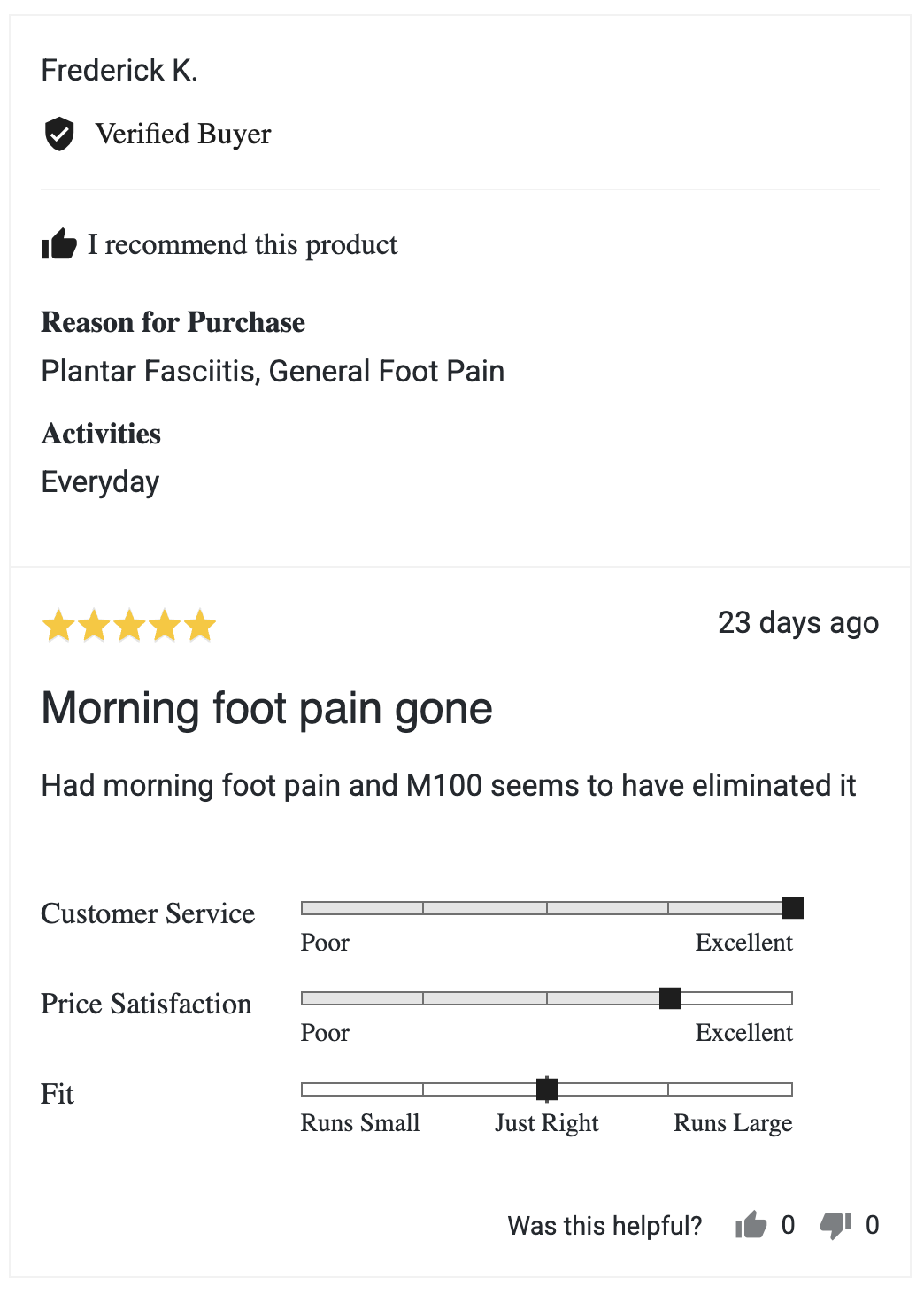This screenshot has width=924, height=1294.
Task: Click the Verified Buyer label
Action: 183,134
